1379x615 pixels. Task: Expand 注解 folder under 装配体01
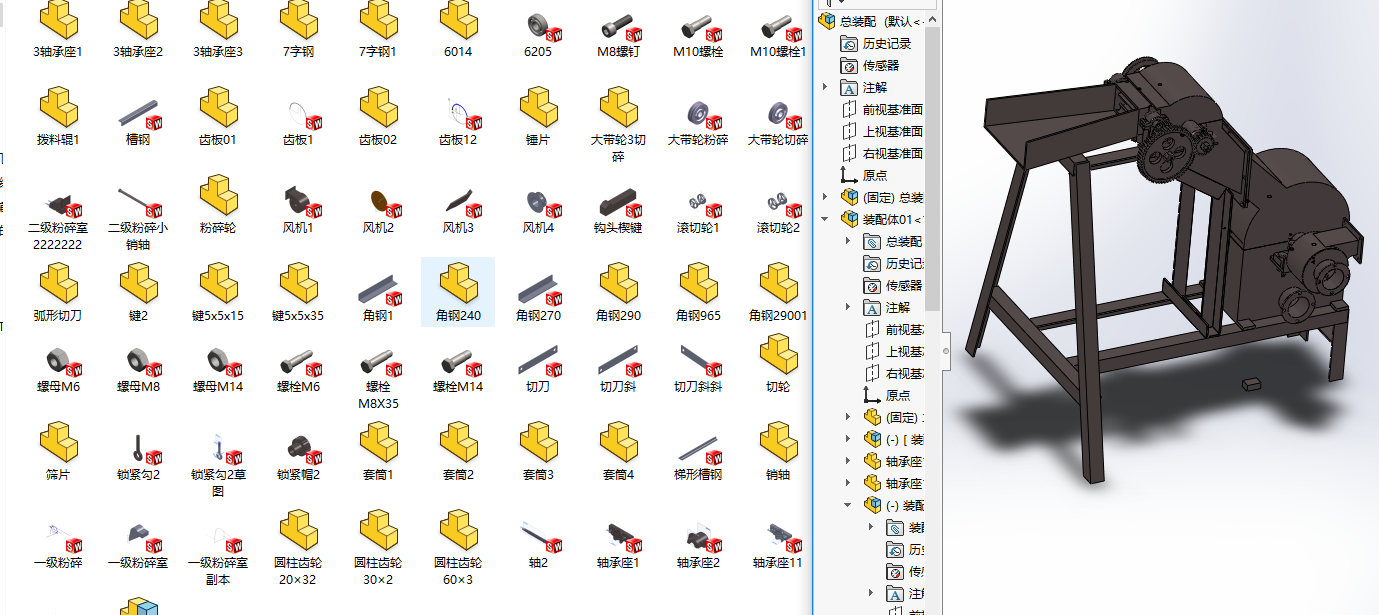[x=849, y=307]
